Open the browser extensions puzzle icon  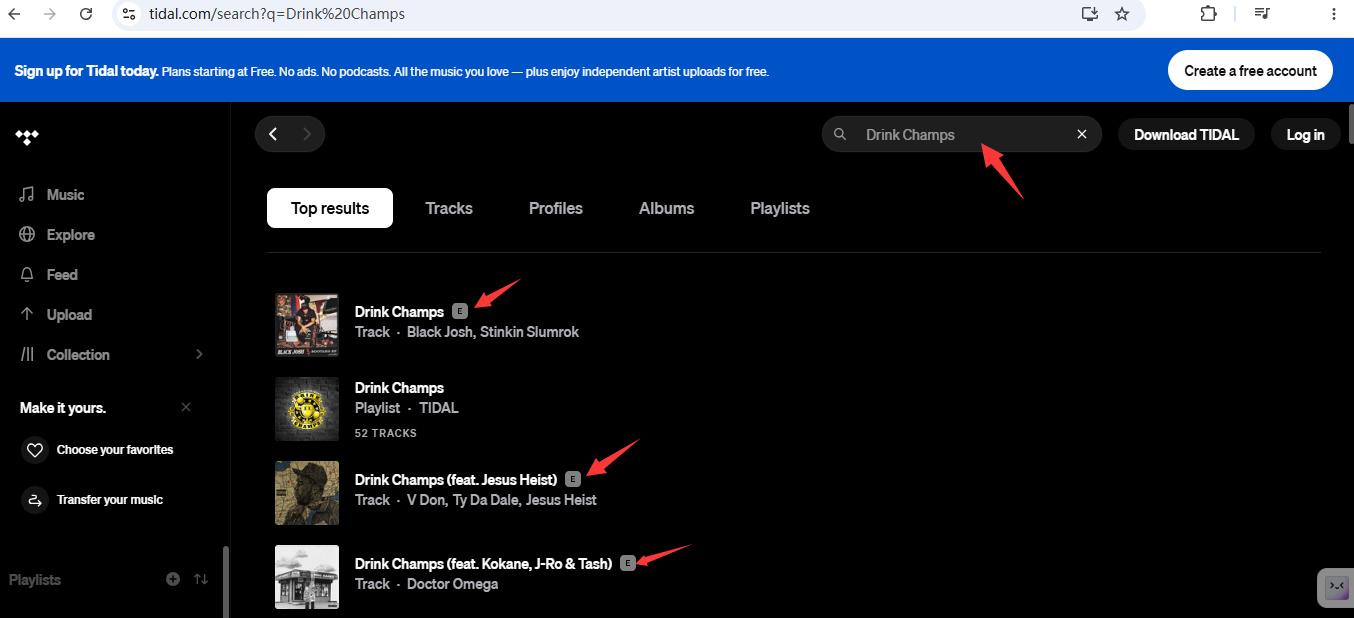pyautogui.click(x=1209, y=14)
